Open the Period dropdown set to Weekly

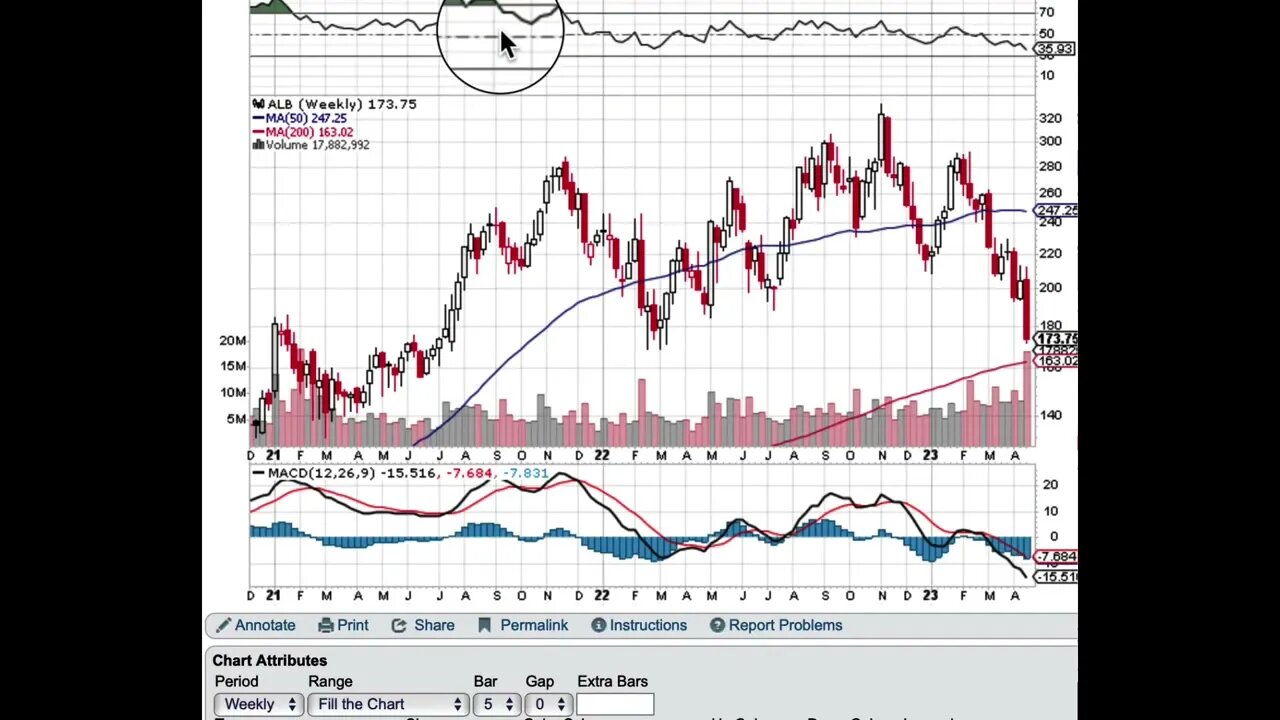pyautogui.click(x=258, y=704)
